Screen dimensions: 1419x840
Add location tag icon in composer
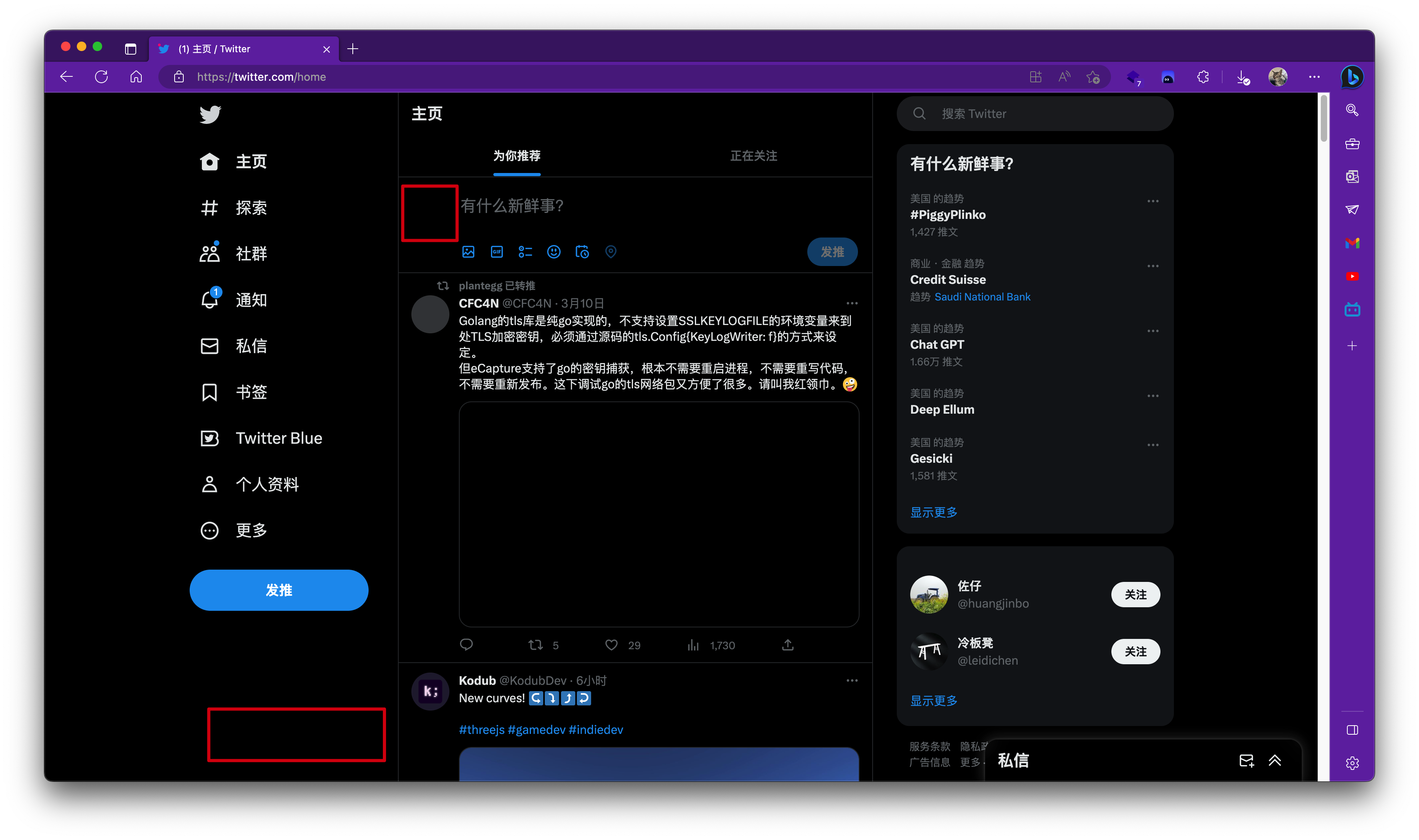pyautogui.click(x=610, y=252)
